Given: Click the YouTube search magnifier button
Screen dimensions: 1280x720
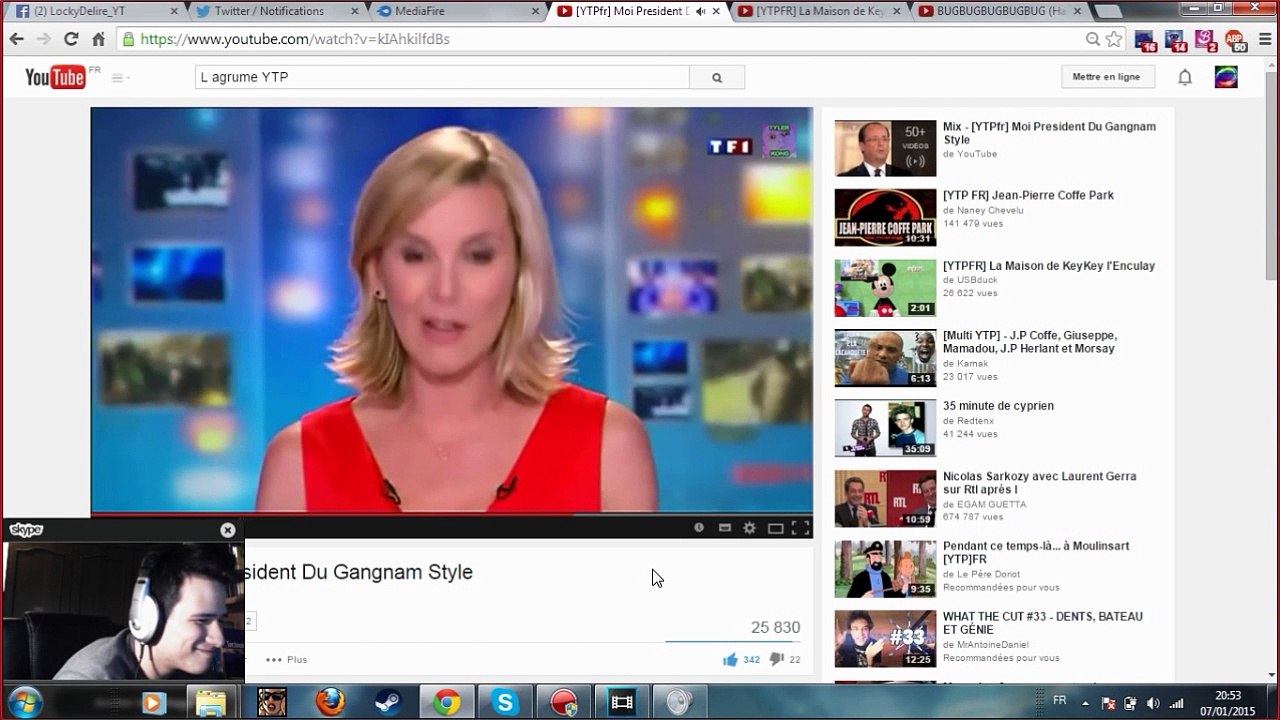Looking at the screenshot, I should point(717,77).
